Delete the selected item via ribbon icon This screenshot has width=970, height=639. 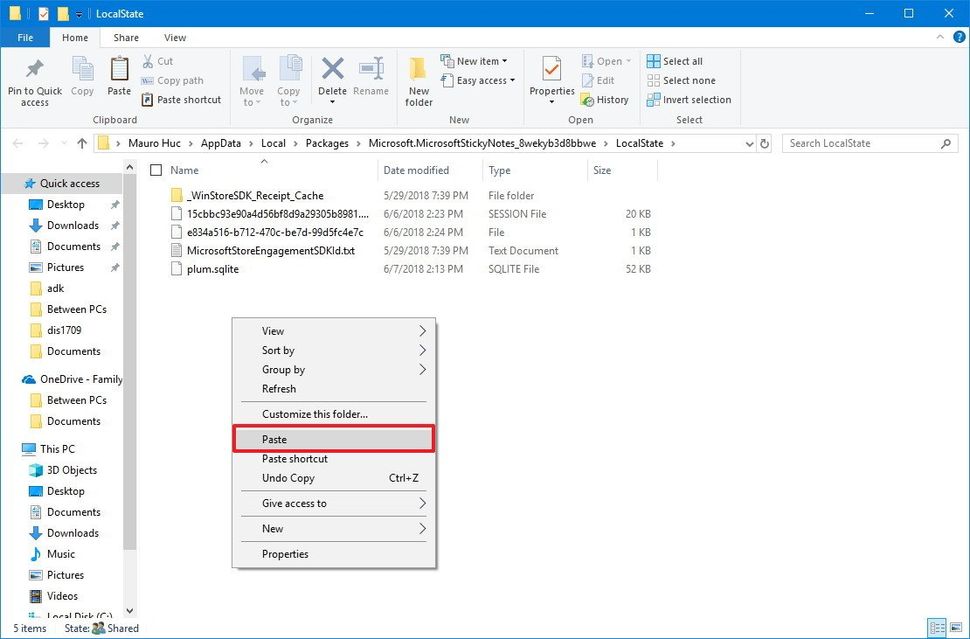coord(331,73)
